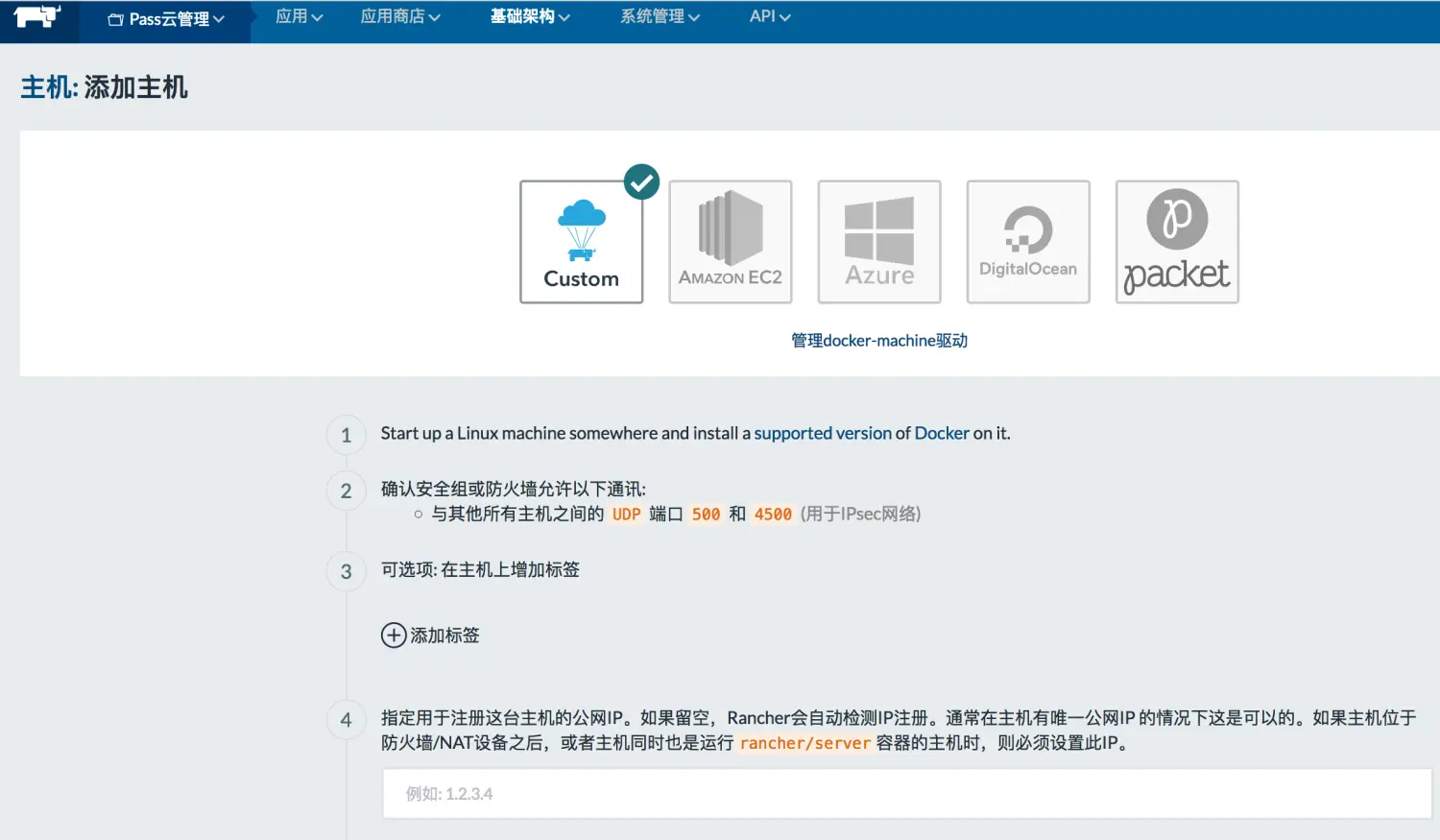
Task: Click the orange port number 4500
Action: pos(773,515)
